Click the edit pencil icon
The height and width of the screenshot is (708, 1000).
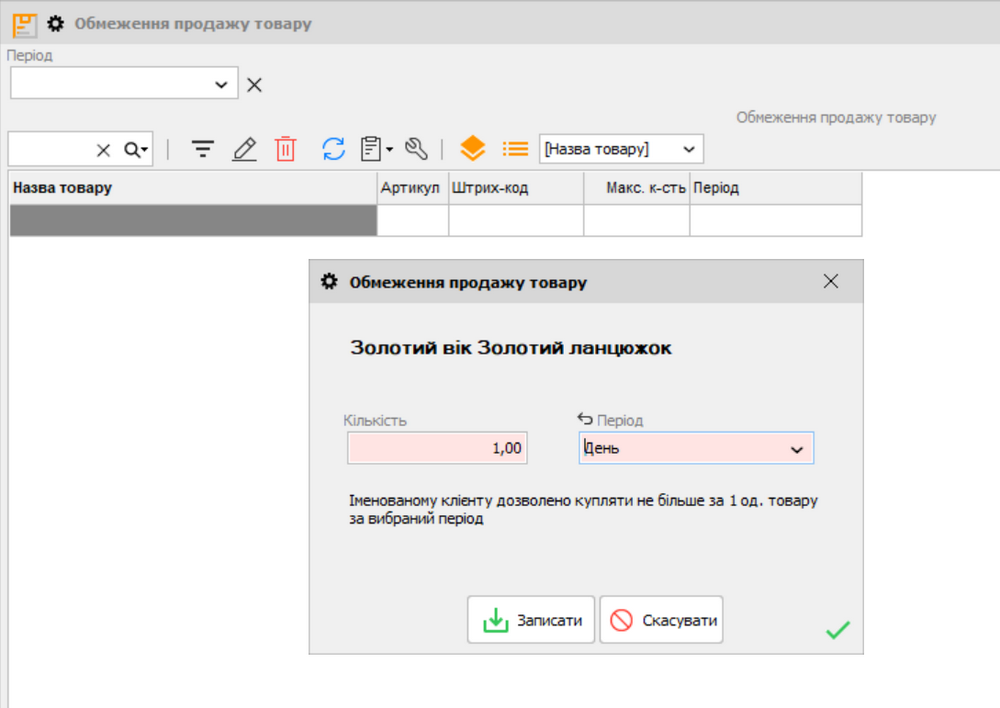tap(244, 148)
